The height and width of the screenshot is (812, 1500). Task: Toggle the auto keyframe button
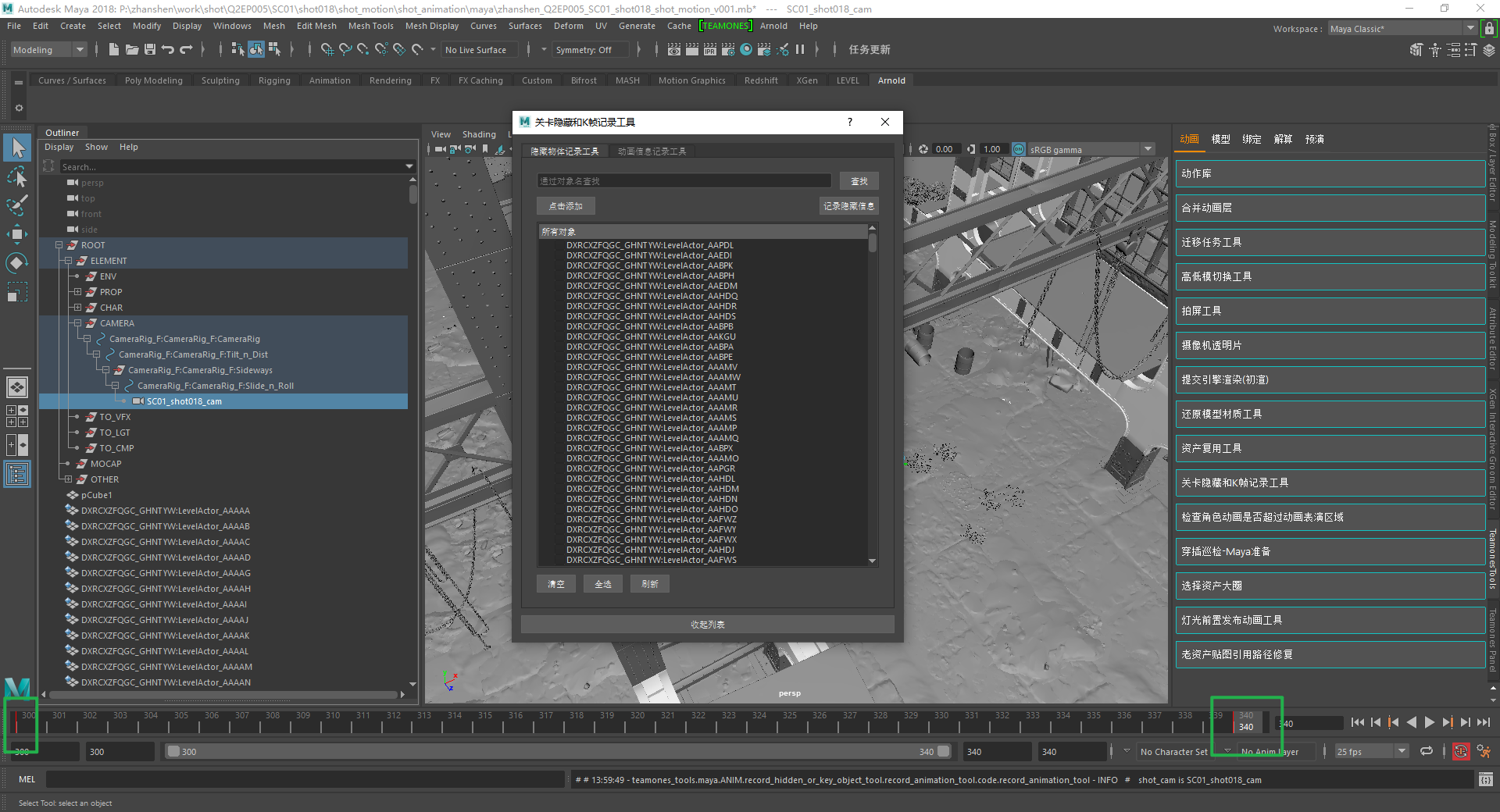pyautogui.click(x=1460, y=752)
